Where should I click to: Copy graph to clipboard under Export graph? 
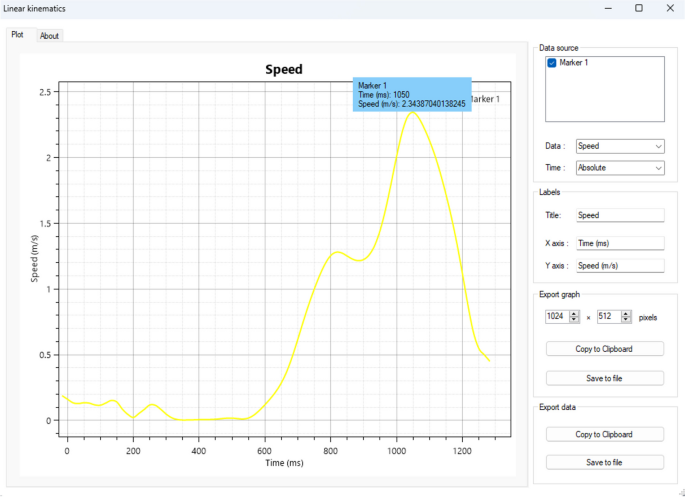[x=604, y=349]
